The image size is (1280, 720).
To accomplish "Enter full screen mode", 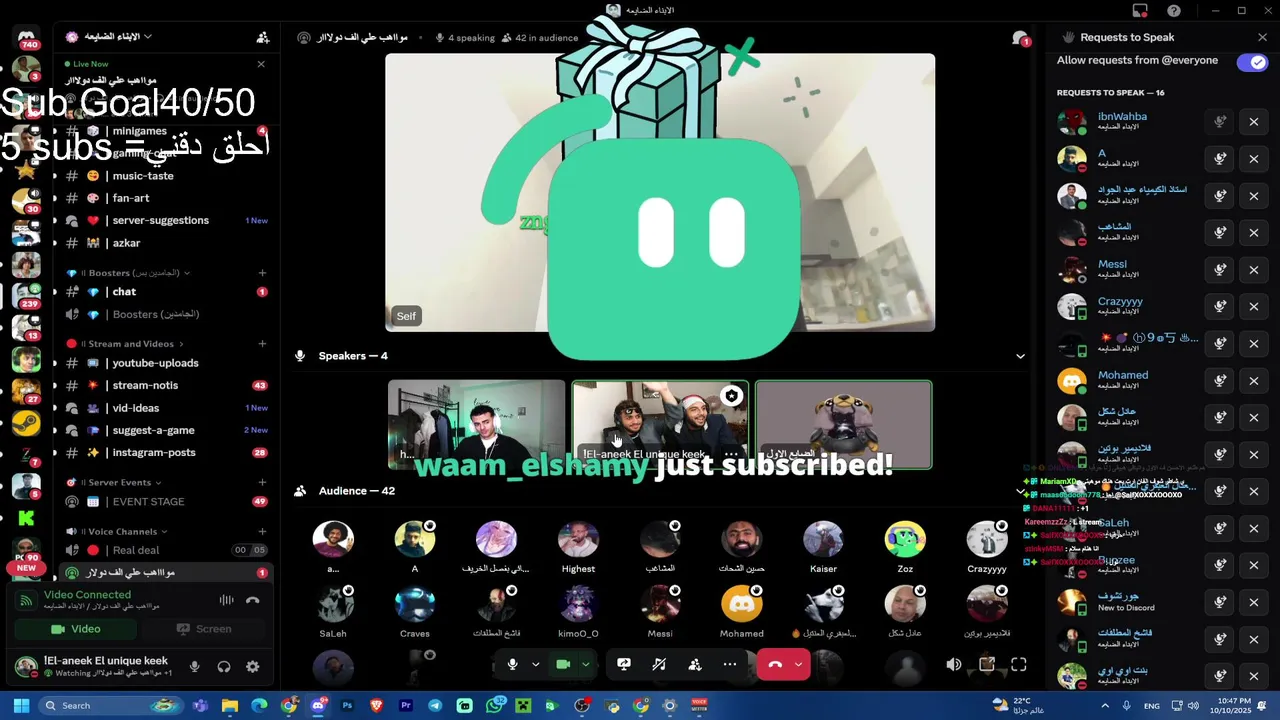I will pyautogui.click(x=1019, y=664).
